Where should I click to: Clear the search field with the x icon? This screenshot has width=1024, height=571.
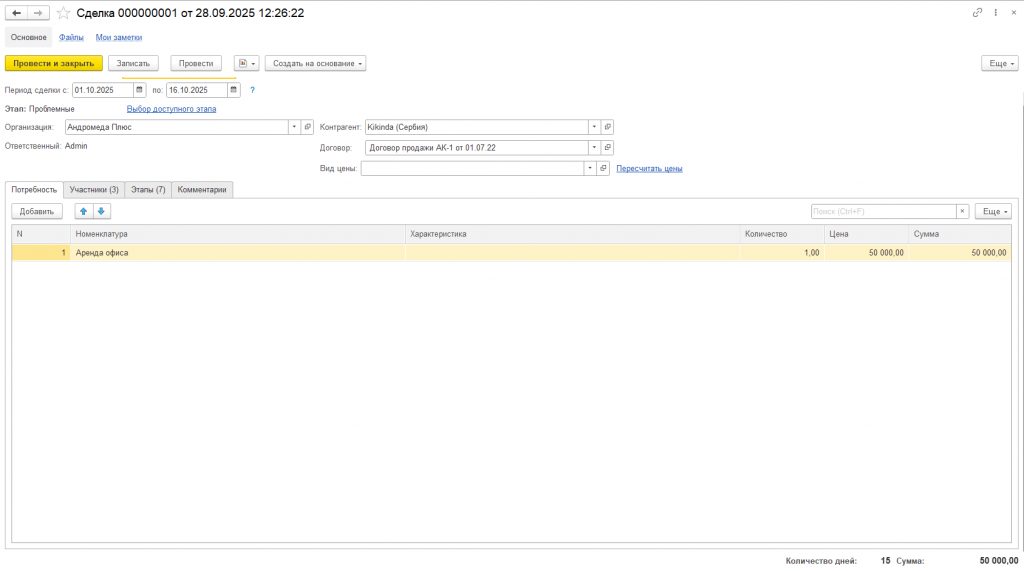[962, 211]
